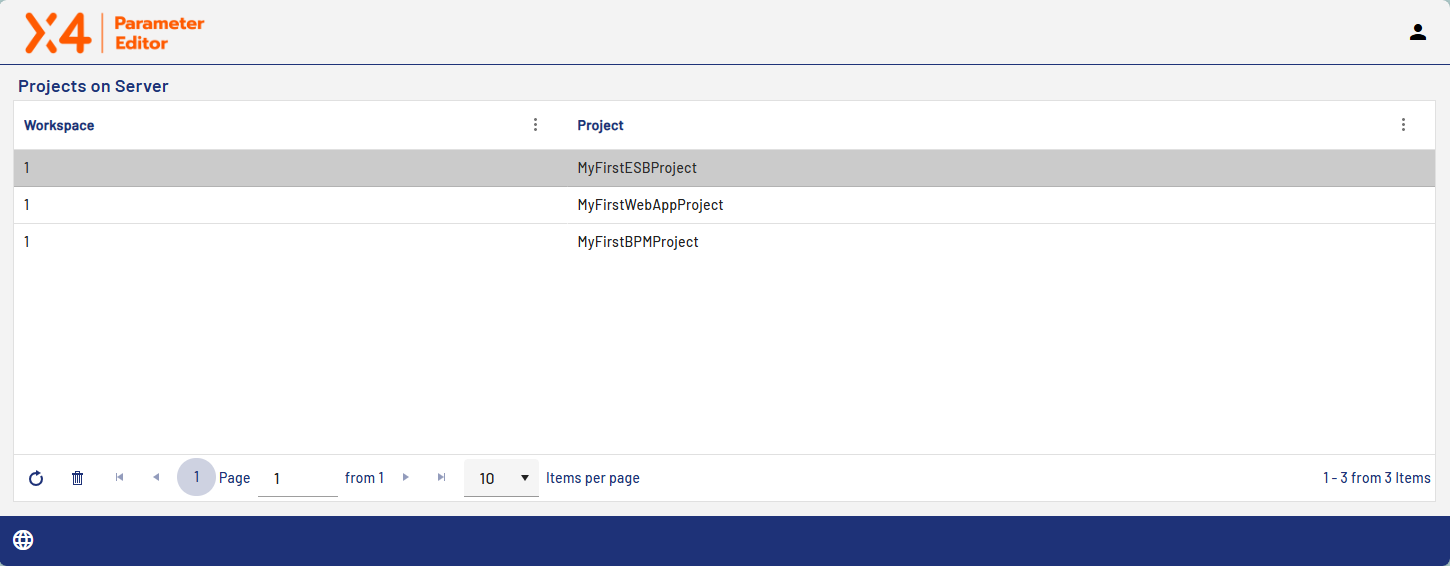The width and height of the screenshot is (1450, 566).
Task: Sort by the Workspace column header
Action: [59, 126]
